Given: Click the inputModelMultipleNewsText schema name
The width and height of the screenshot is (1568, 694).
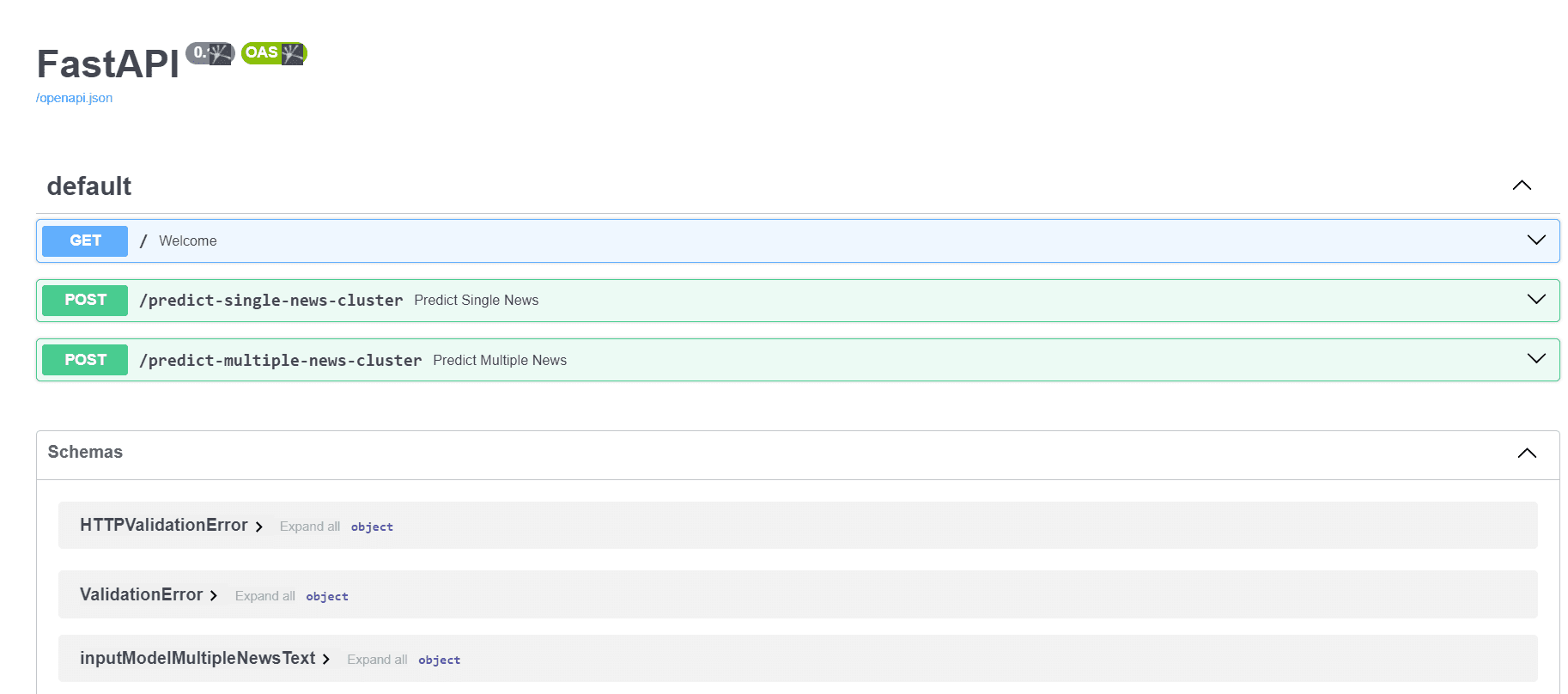Looking at the screenshot, I should pyautogui.click(x=198, y=658).
